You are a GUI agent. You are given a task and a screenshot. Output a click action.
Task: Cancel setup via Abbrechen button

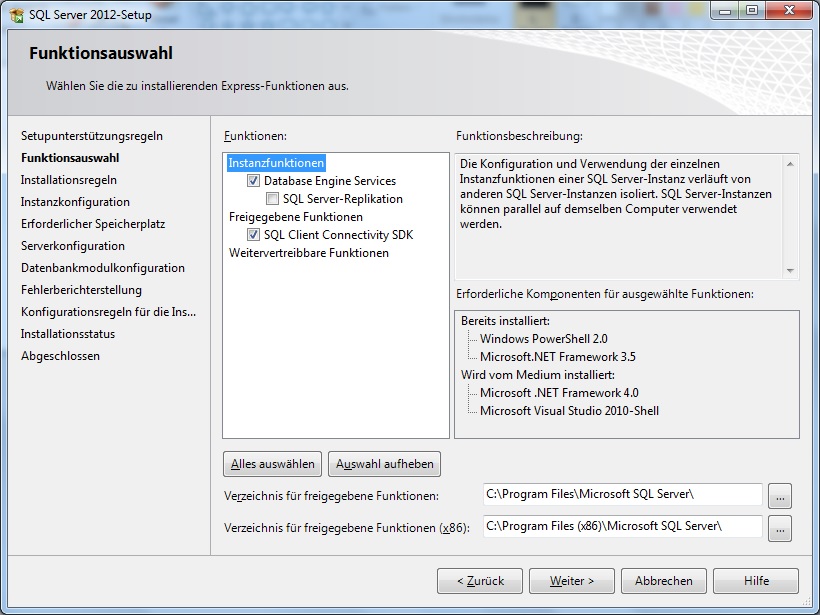pos(664,581)
